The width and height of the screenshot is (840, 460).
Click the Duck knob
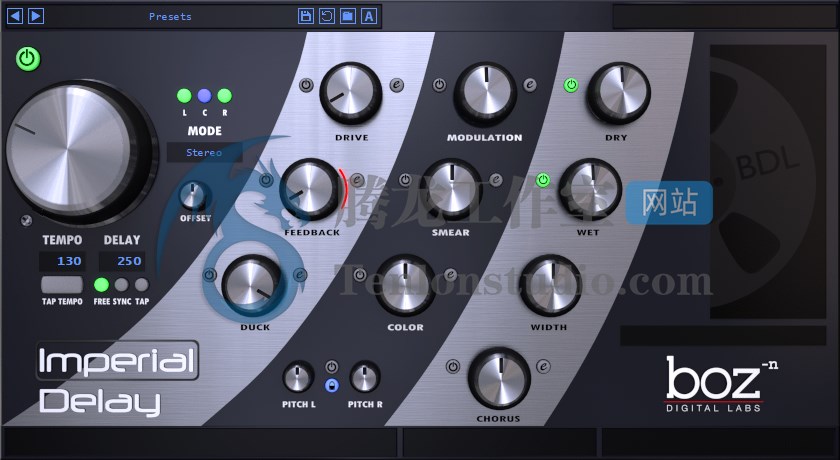(x=253, y=285)
